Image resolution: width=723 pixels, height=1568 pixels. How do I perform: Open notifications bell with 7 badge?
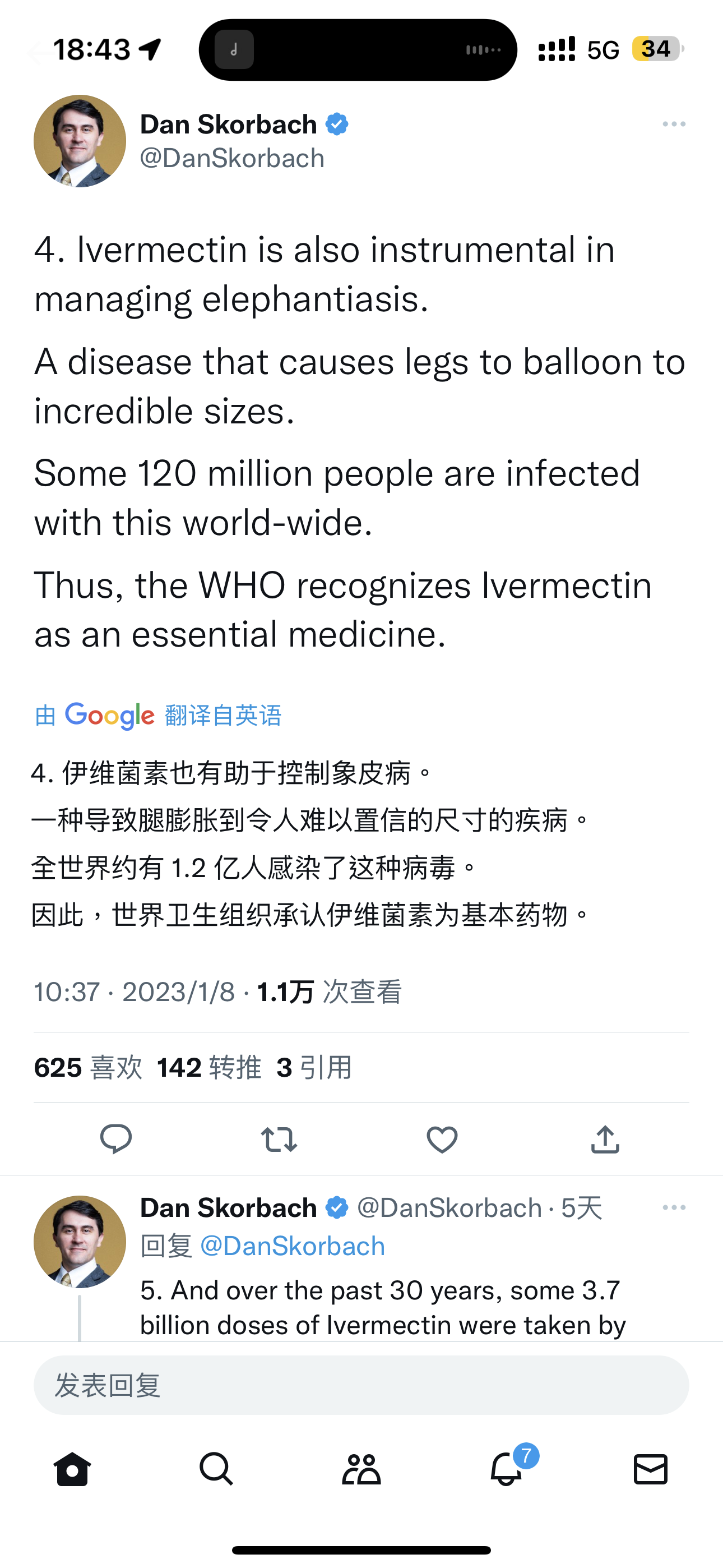pos(506,1469)
